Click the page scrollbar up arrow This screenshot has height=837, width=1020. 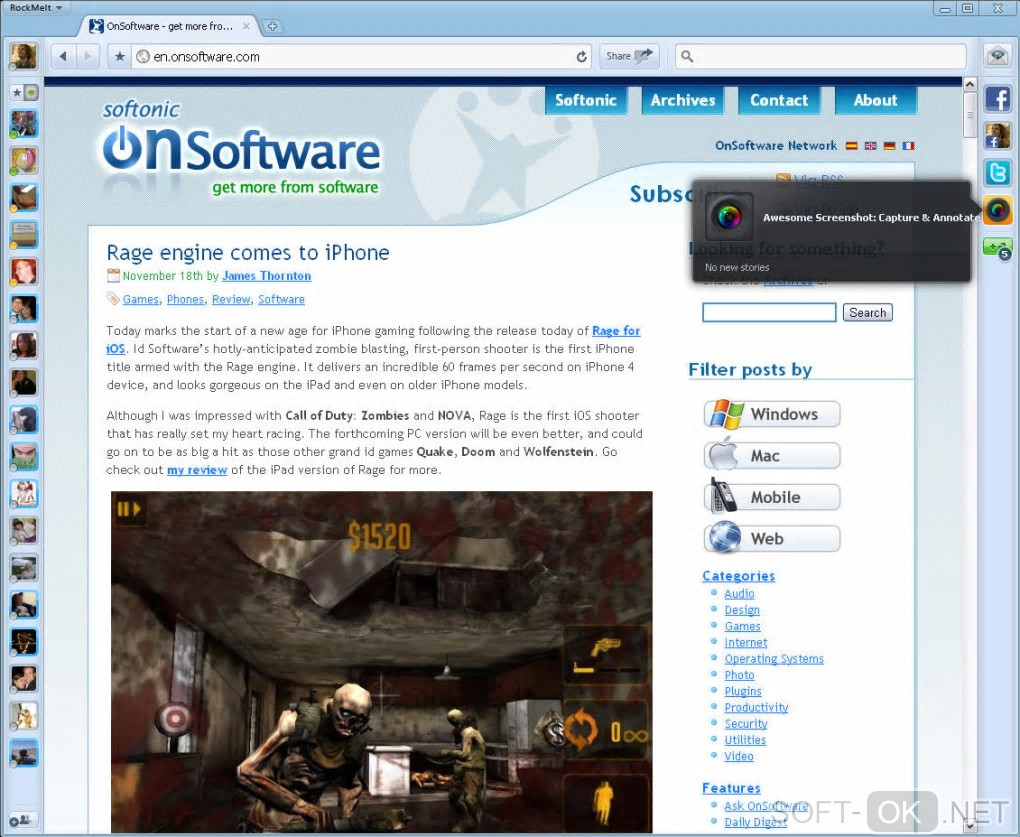pyautogui.click(x=969, y=84)
